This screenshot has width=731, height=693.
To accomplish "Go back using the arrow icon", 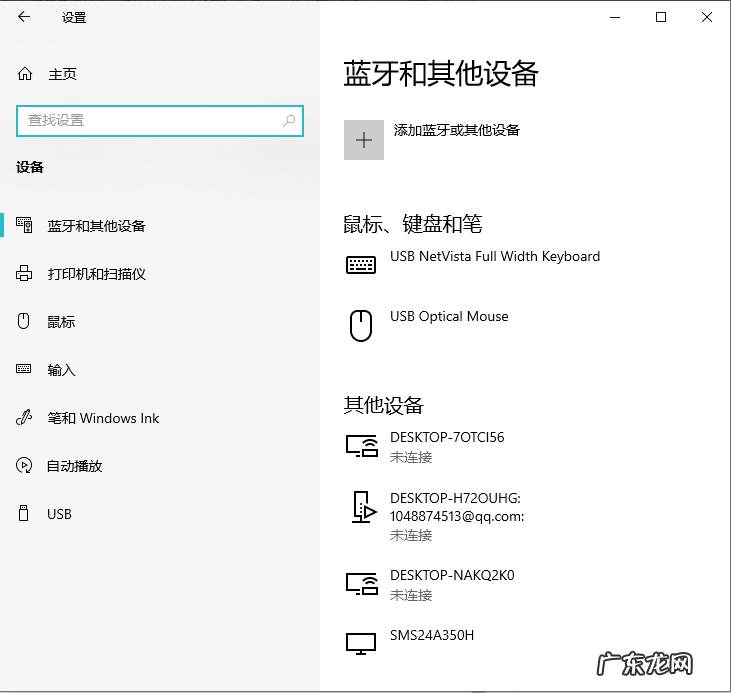I will (x=24, y=17).
